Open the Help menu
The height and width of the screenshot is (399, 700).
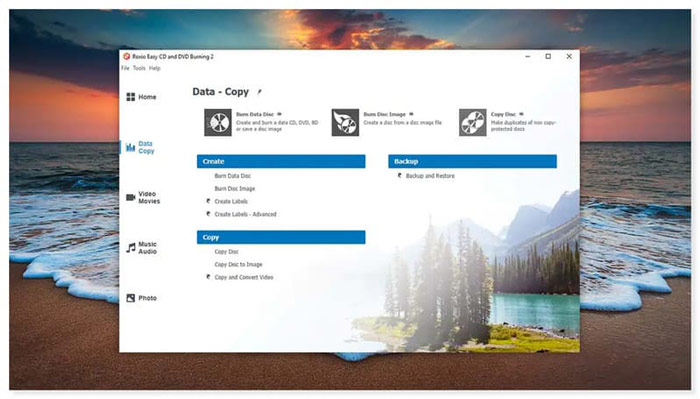(154, 68)
